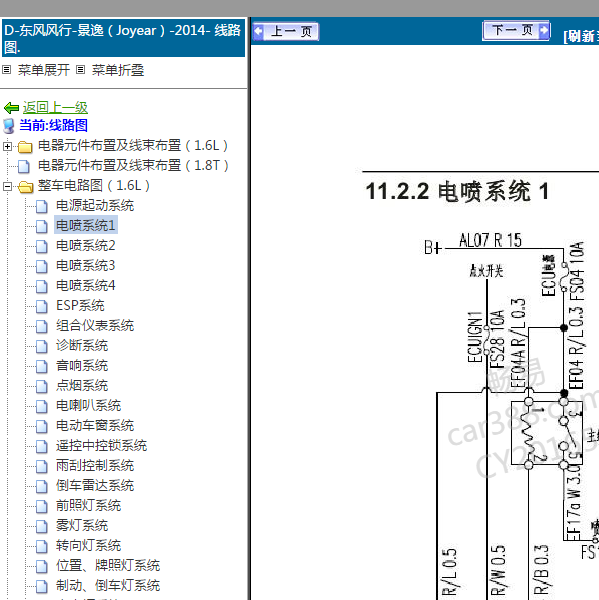Open 音响系统 diagram
The height and width of the screenshot is (600, 599).
[x=82, y=365]
